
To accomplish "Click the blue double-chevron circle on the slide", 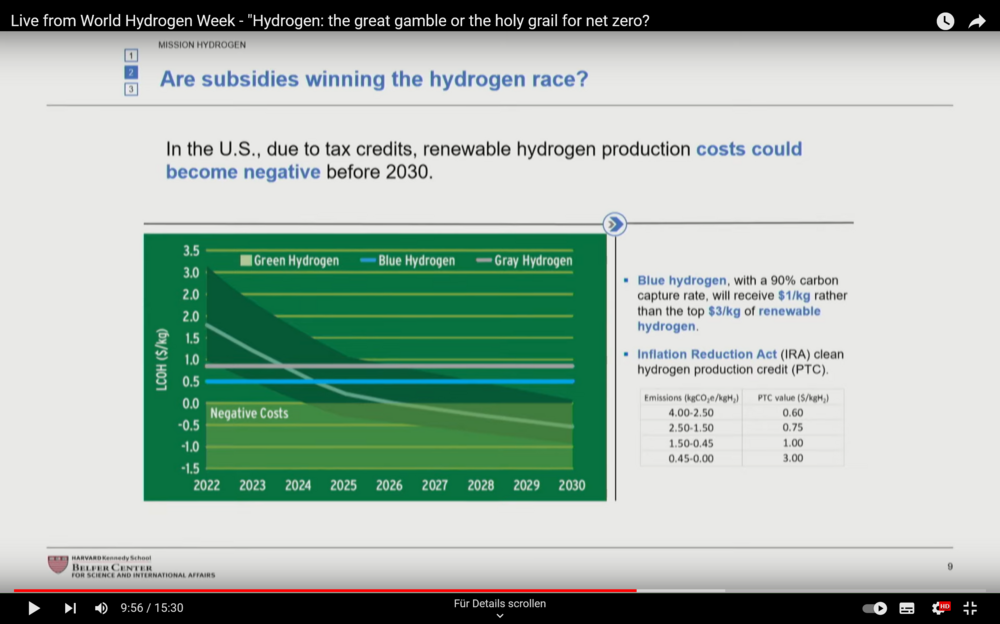I will coord(614,224).
